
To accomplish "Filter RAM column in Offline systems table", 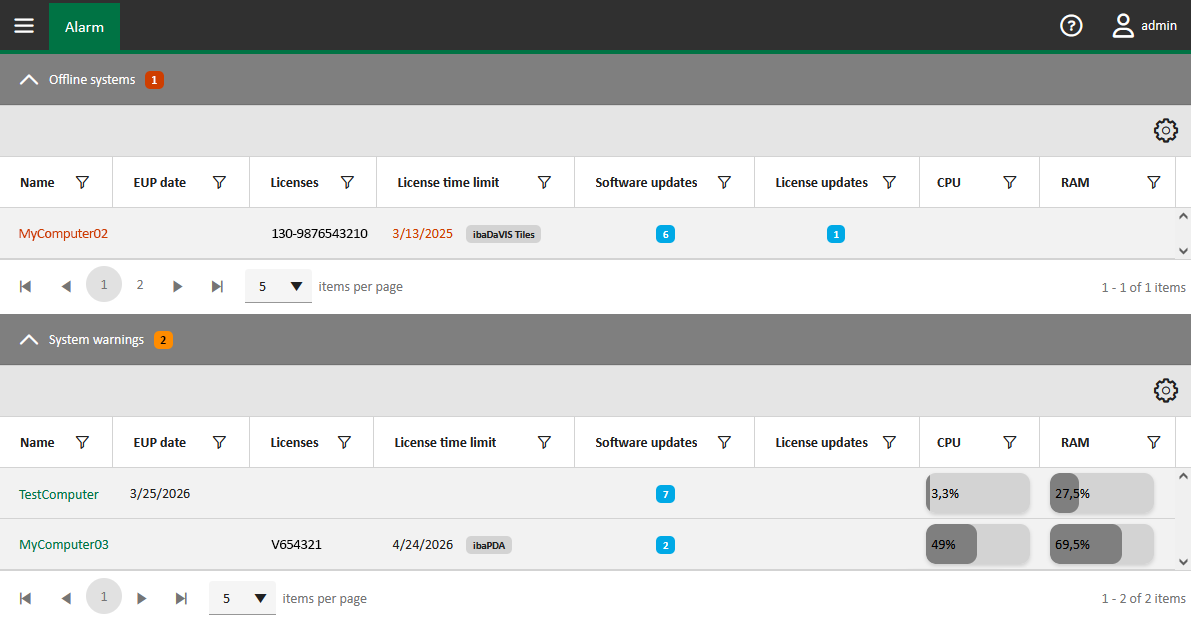I will point(1154,182).
